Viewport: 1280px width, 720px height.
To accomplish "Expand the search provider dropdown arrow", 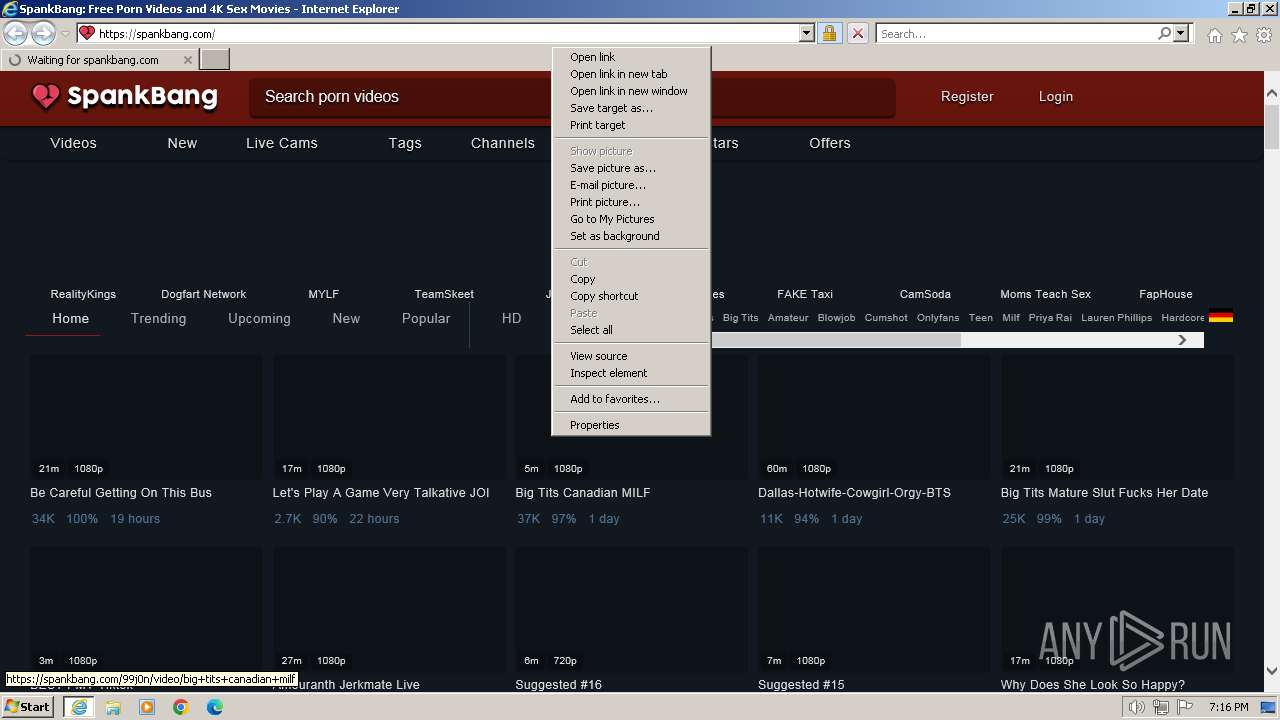I will tap(1181, 34).
